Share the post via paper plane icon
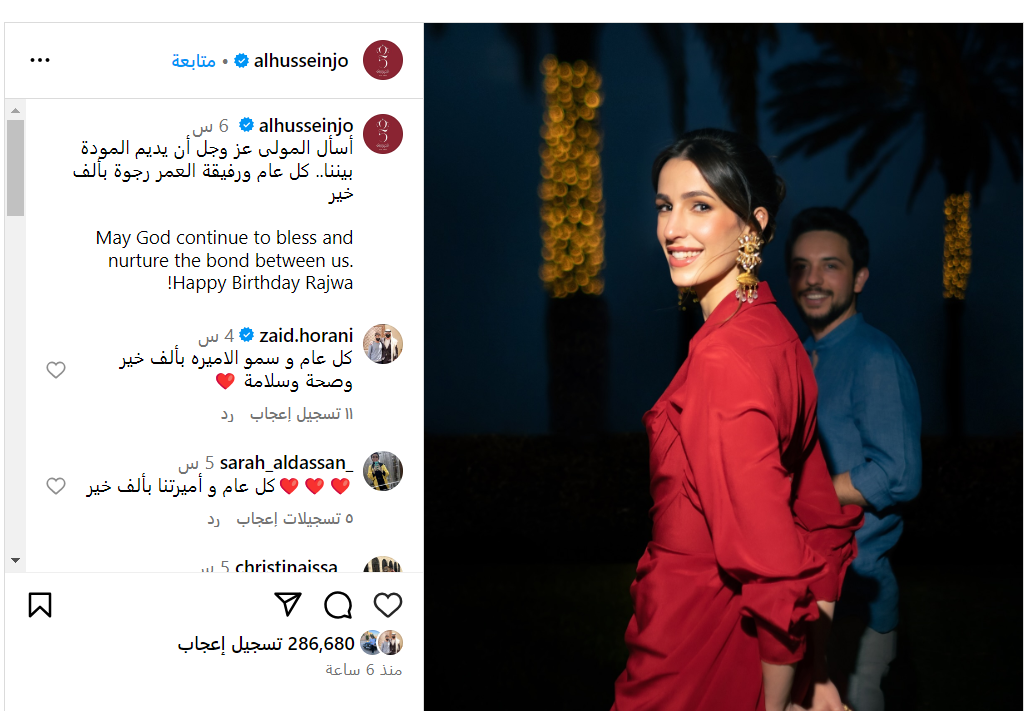This screenshot has width=1035, height=711. tap(288, 604)
